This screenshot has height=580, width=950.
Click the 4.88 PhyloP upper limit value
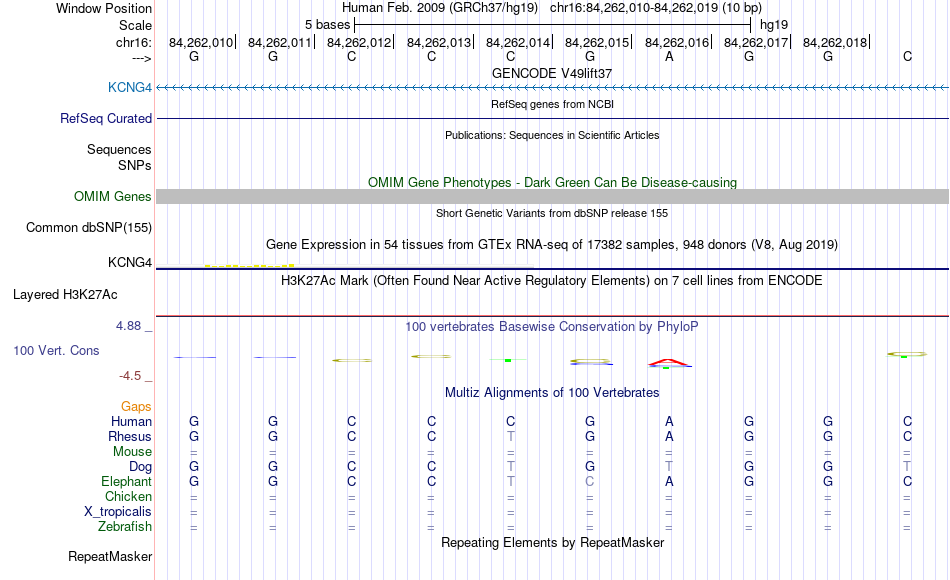coord(128,326)
